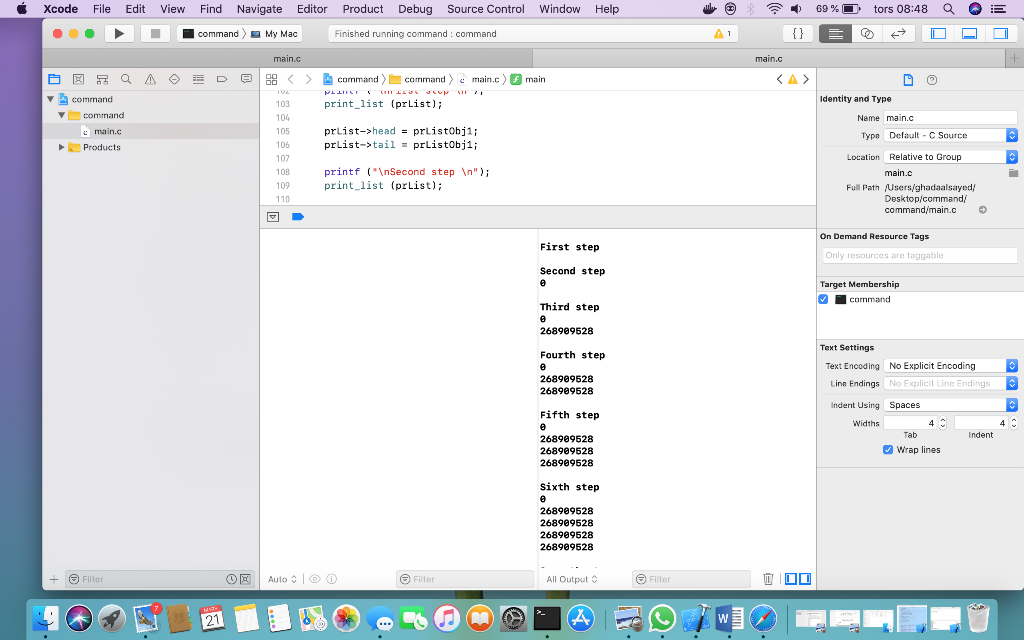Open the Report navigator speech-bubble icon
Image resolution: width=1024 pixels, height=640 pixels.
pos(246,78)
